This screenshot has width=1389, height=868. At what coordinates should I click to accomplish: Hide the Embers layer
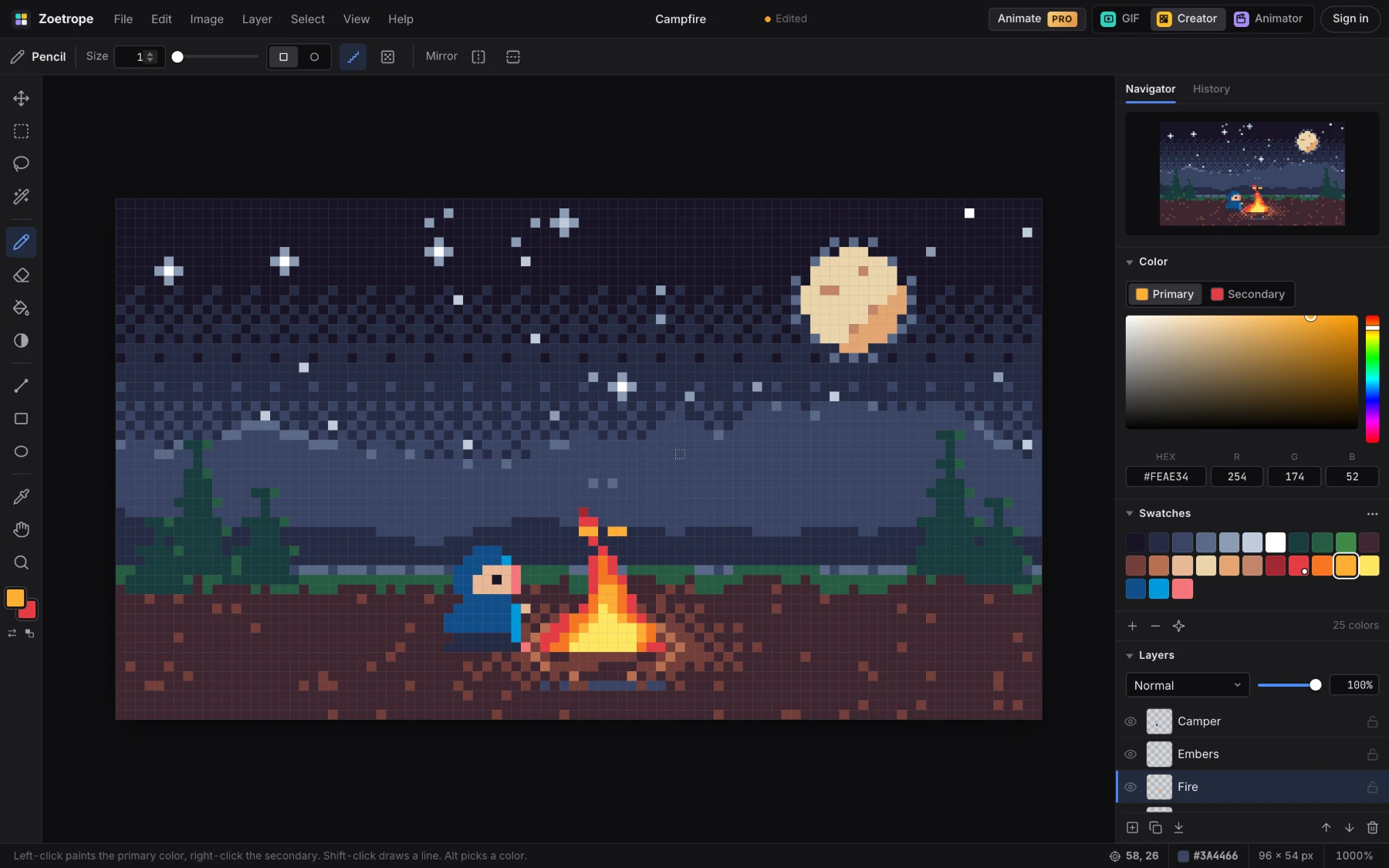[1130, 754]
